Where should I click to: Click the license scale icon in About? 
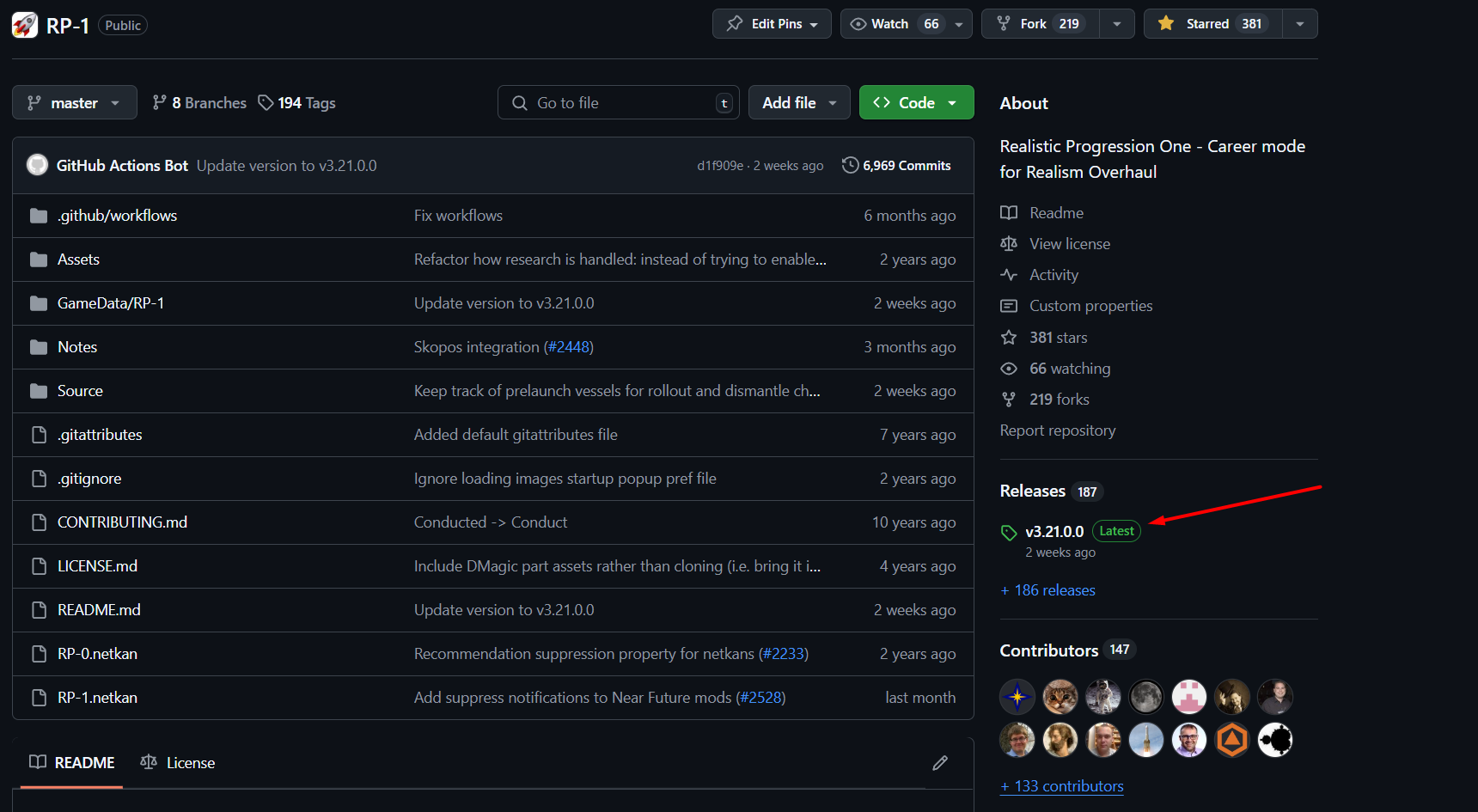pyautogui.click(x=1009, y=244)
